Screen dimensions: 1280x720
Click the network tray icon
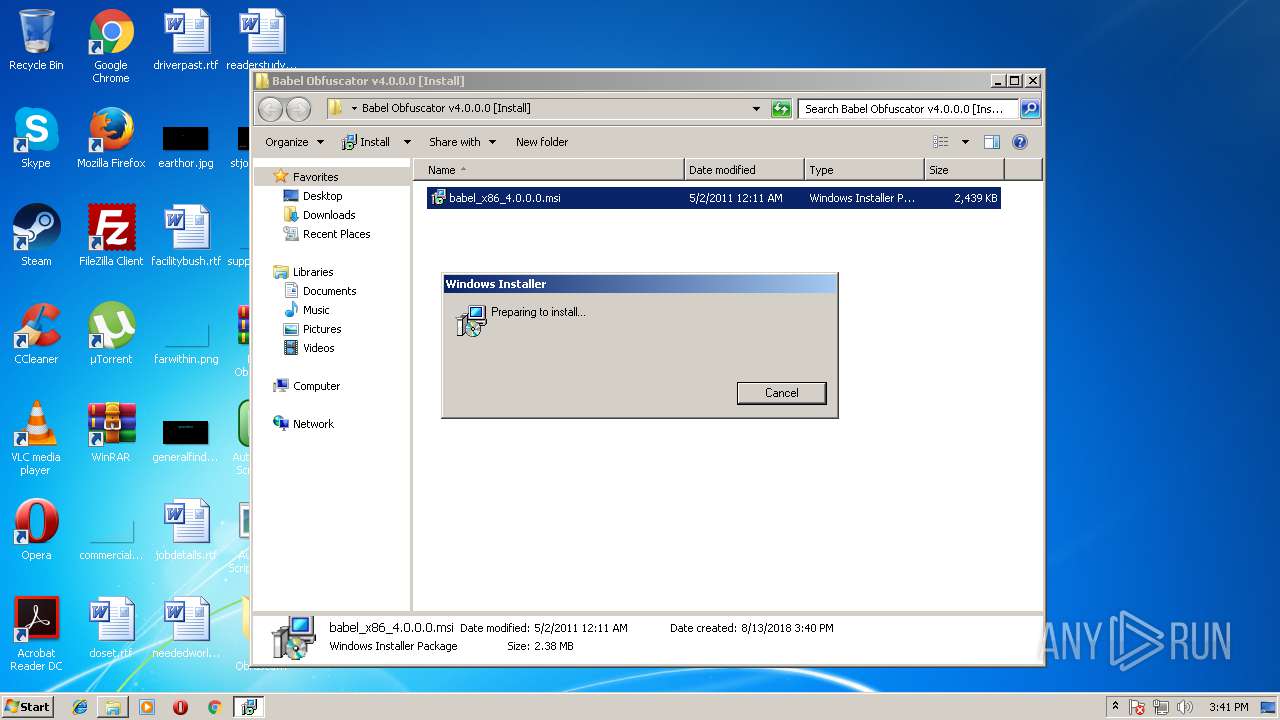tap(1161, 708)
